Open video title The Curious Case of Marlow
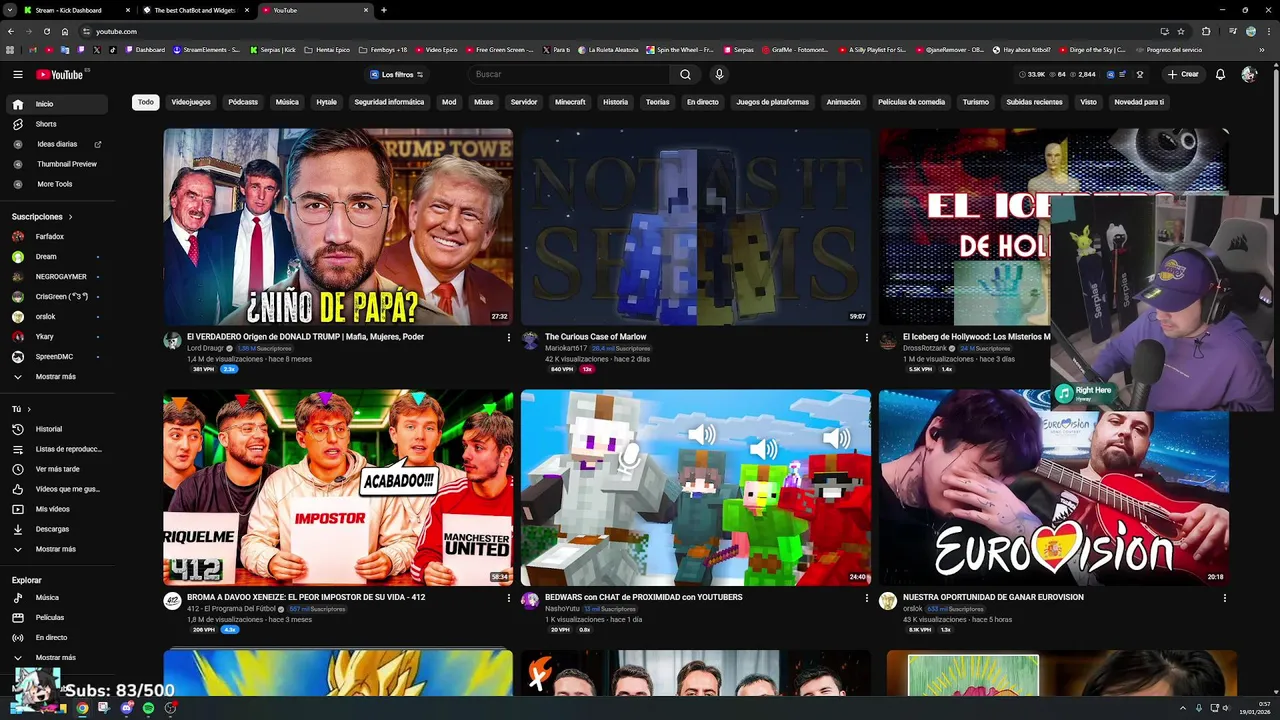1280x720 pixels. tap(595, 337)
